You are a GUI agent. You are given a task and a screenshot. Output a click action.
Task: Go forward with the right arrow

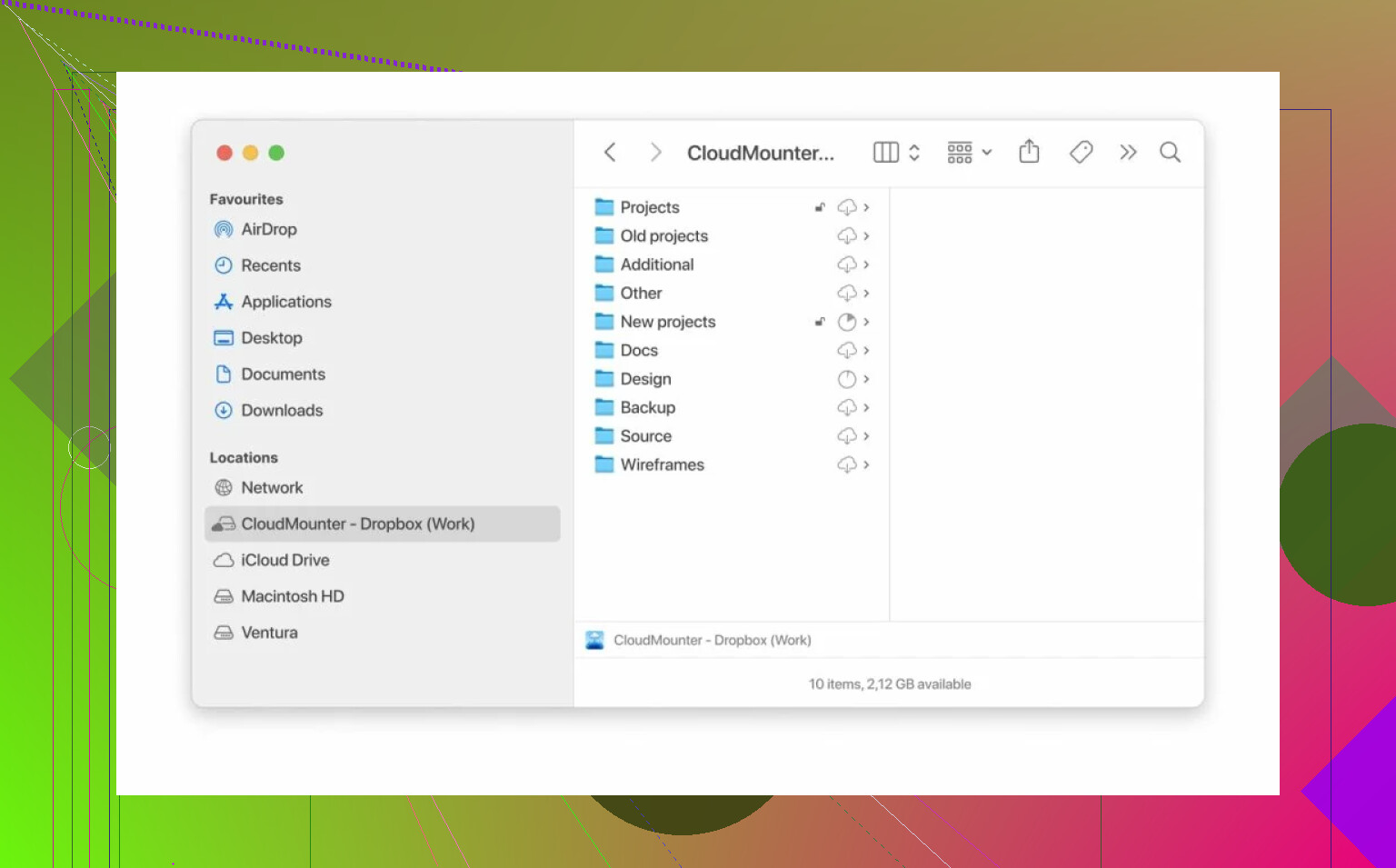click(x=655, y=153)
